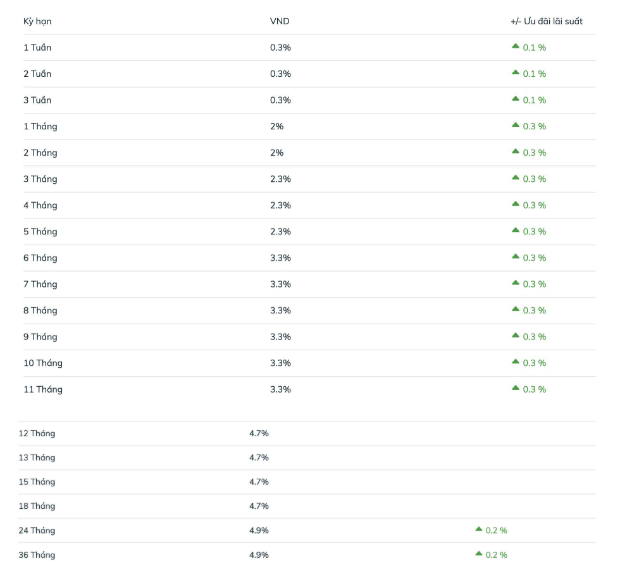620x571 pixels.
Task: Click the green up arrow in 2 Tuần row
Action: pos(515,72)
